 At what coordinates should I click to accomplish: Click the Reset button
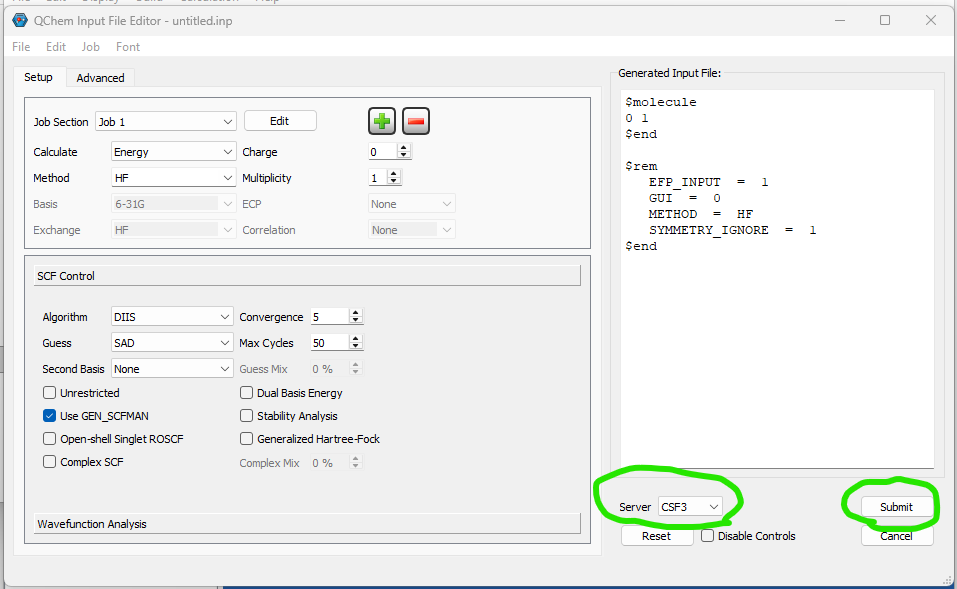tap(656, 536)
